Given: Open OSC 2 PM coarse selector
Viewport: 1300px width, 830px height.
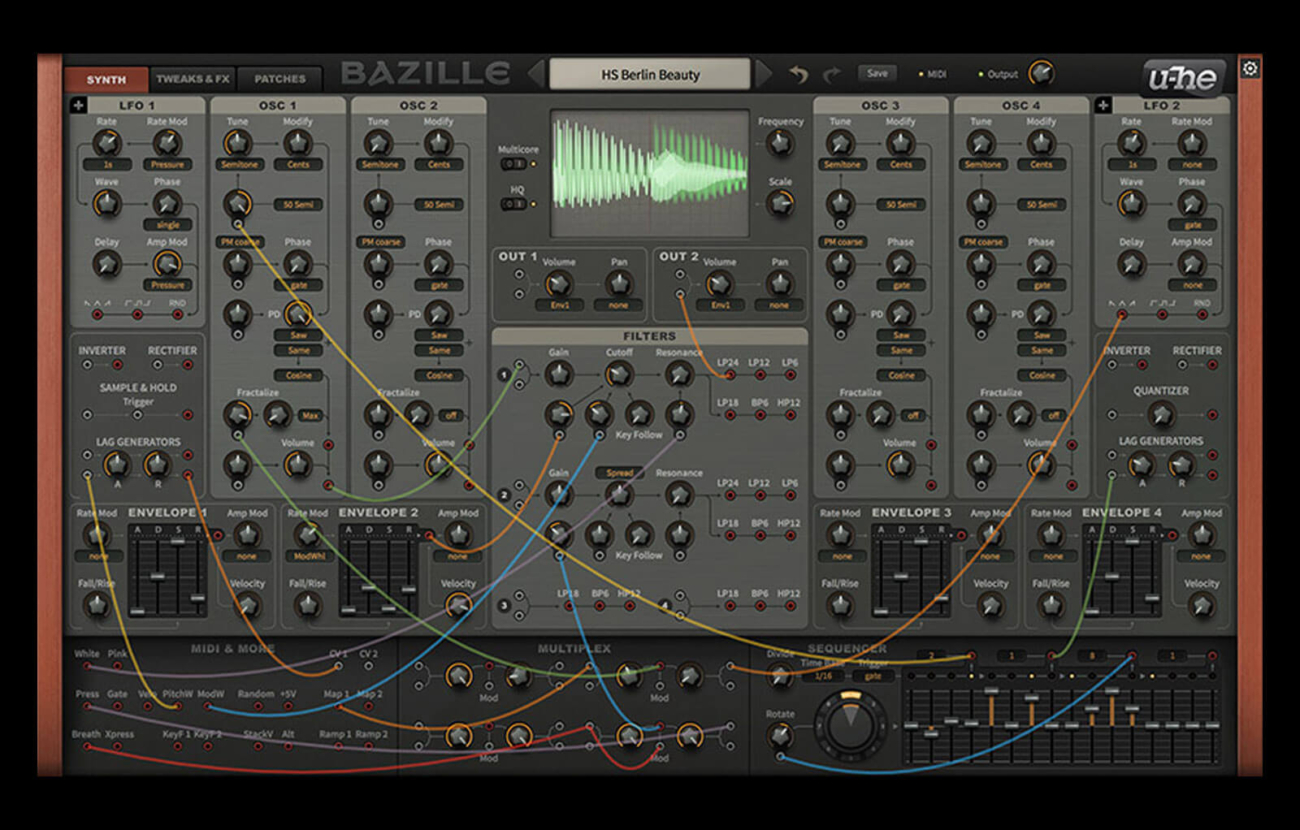Looking at the screenshot, I should [x=379, y=242].
